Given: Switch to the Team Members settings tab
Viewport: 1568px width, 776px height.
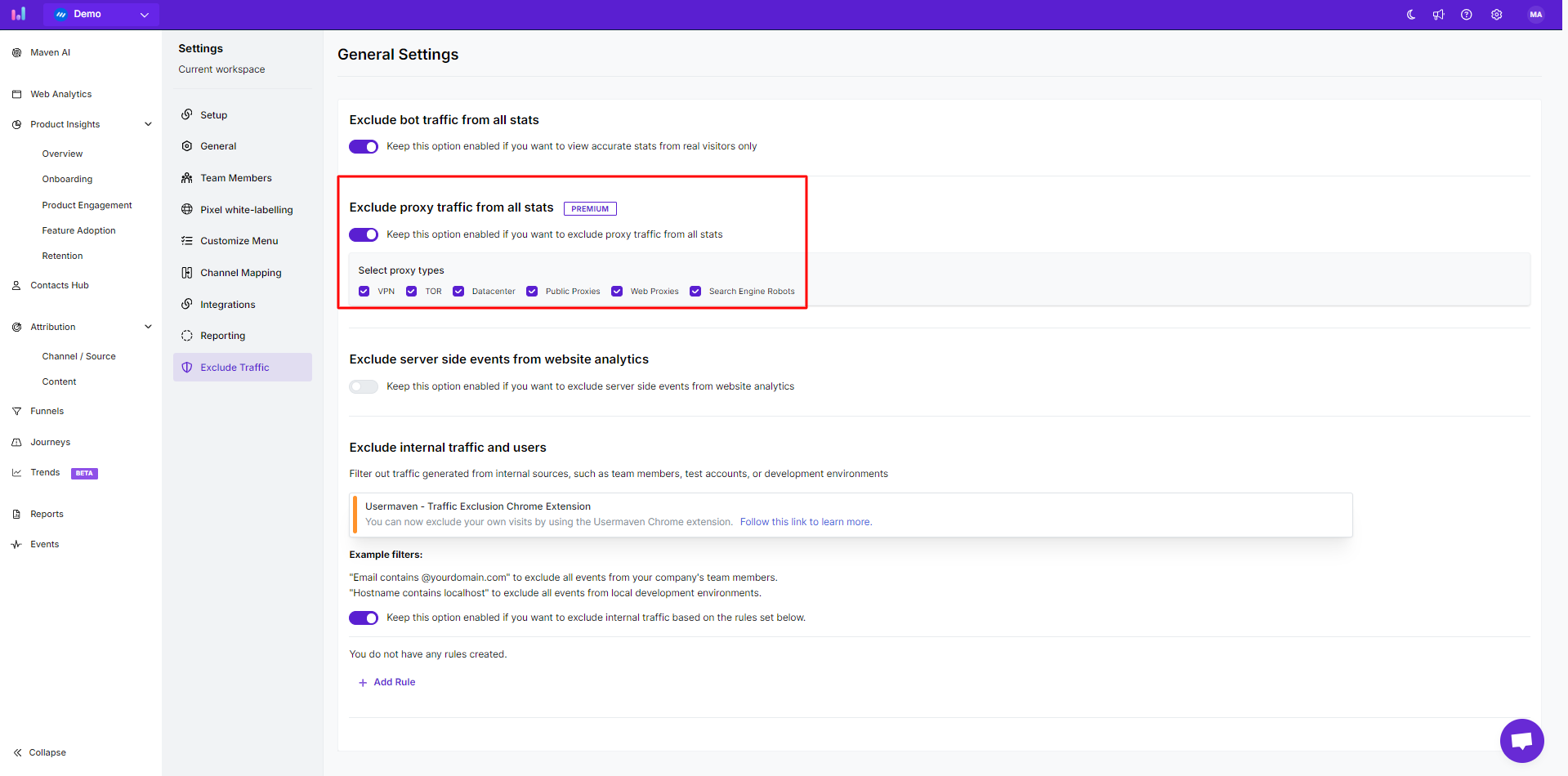Looking at the screenshot, I should pos(235,177).
